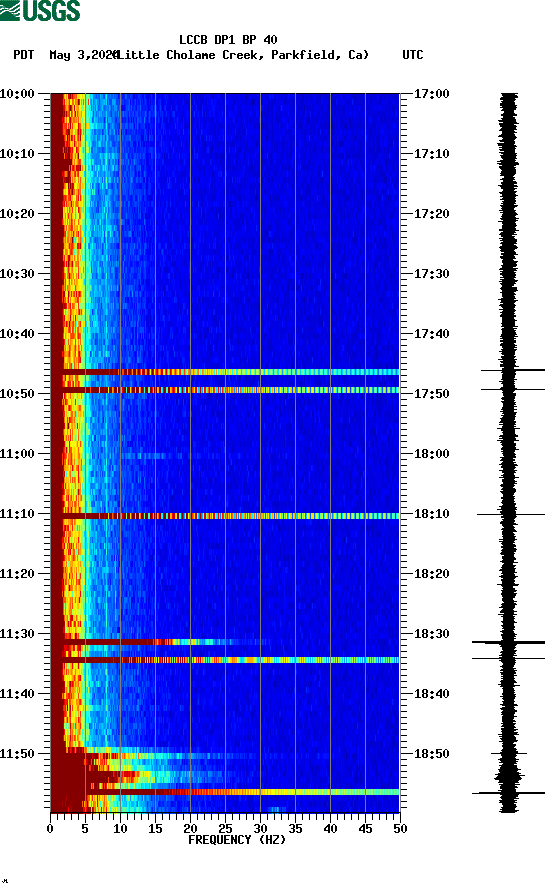Click the 18:30 UTC time label
Viewport: 552px width, 892px height.
[431, 634]
